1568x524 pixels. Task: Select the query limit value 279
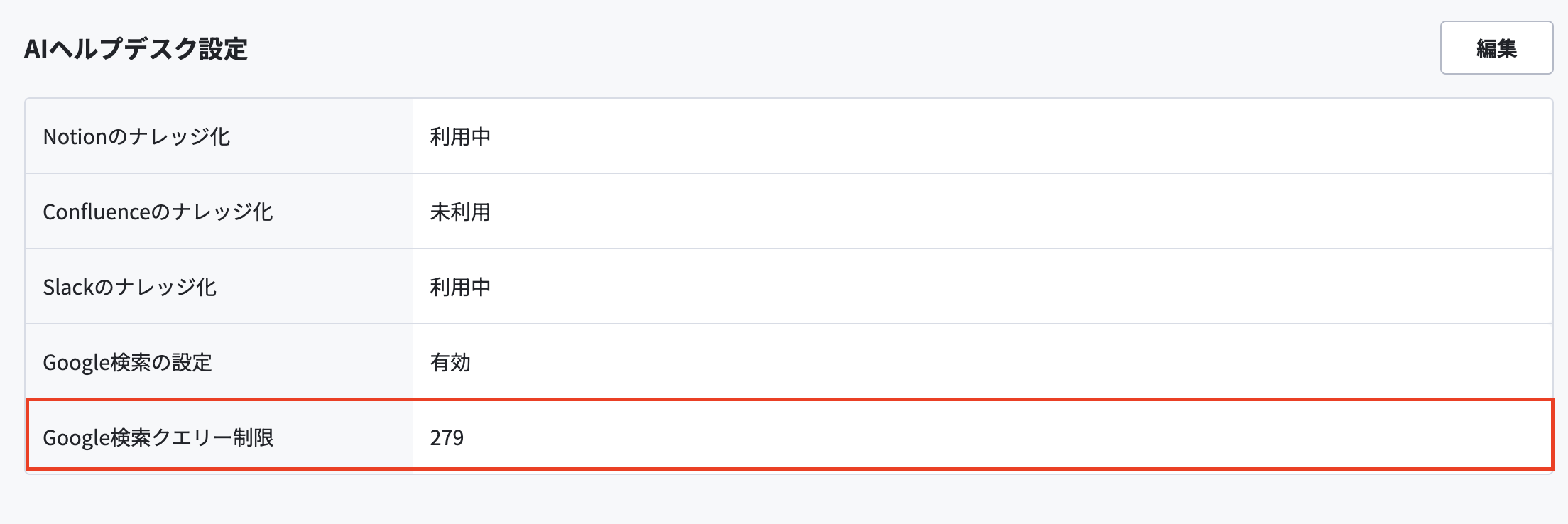(x=447, y=437)
